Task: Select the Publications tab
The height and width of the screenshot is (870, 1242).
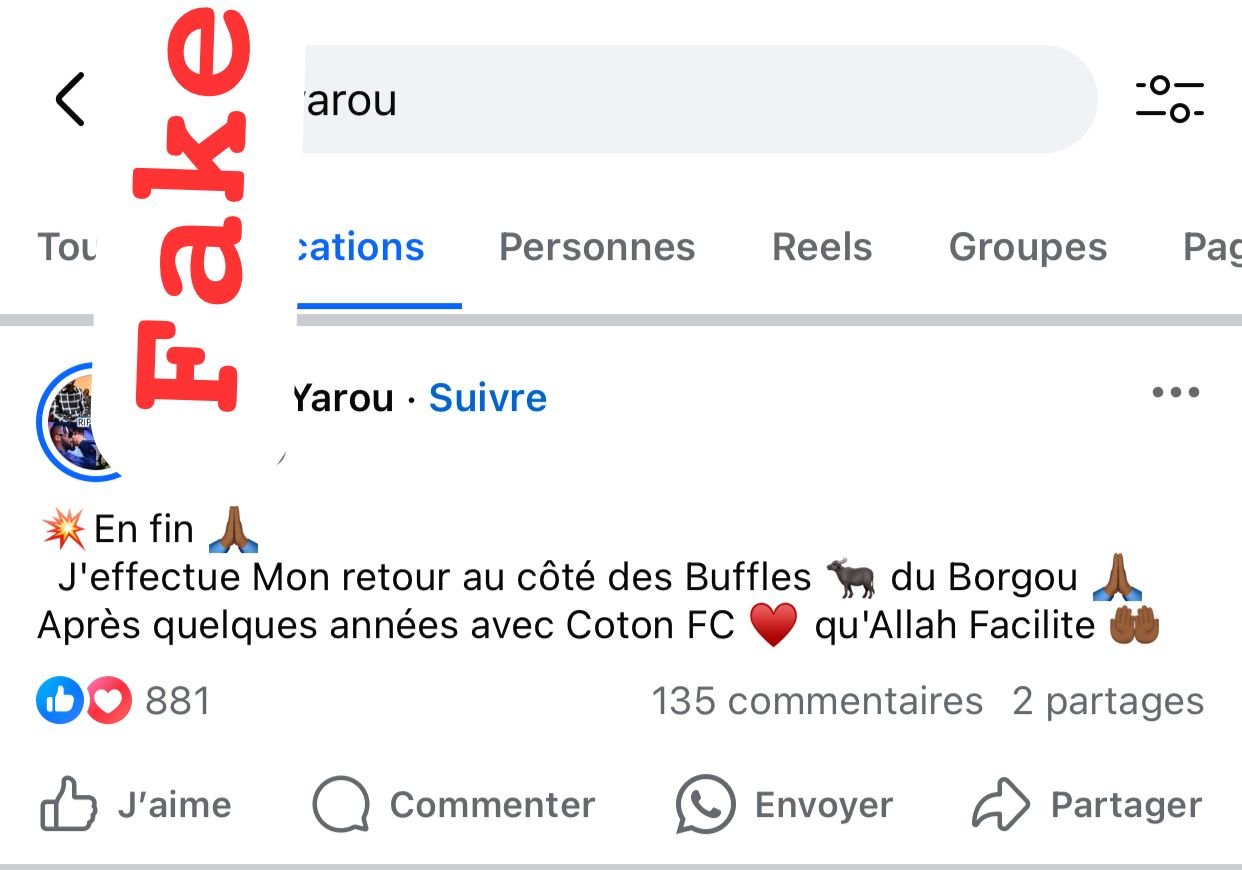Action: click(362, 247)
